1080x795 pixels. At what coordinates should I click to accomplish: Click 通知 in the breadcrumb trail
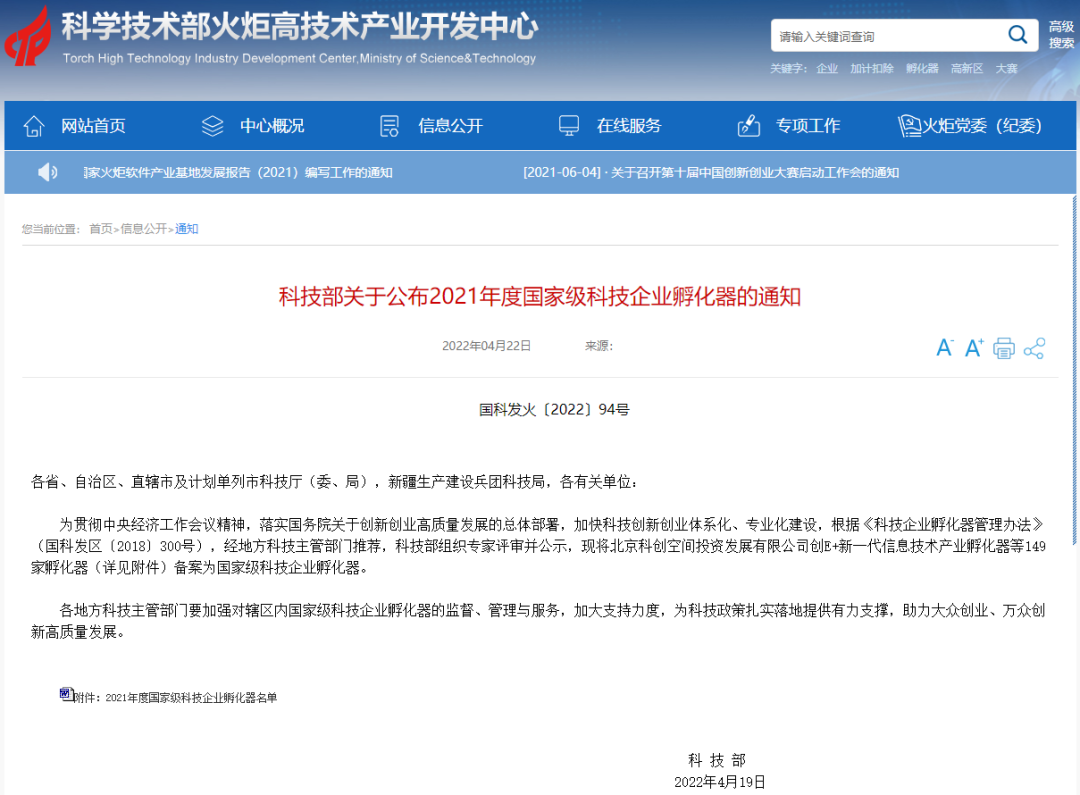pos(186,229)
